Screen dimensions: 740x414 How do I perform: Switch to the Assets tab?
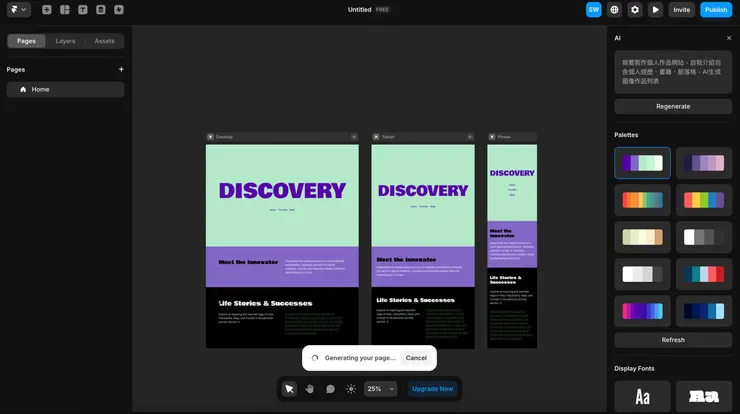[104, 41]
